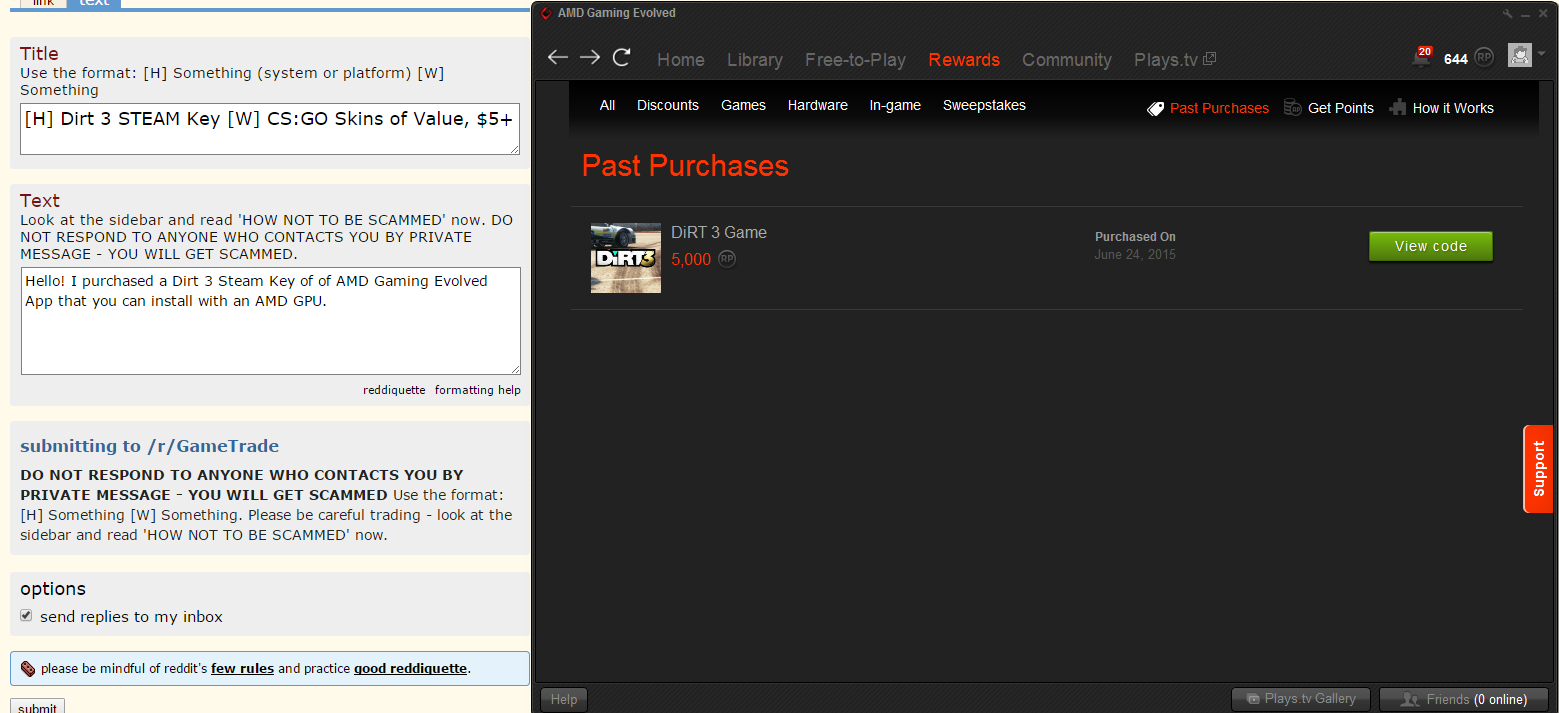Image resolution: width=1559 pixels, height=713 pixels.
Task: Open the DiRT 3 Game title
Action: coord(719,232)
